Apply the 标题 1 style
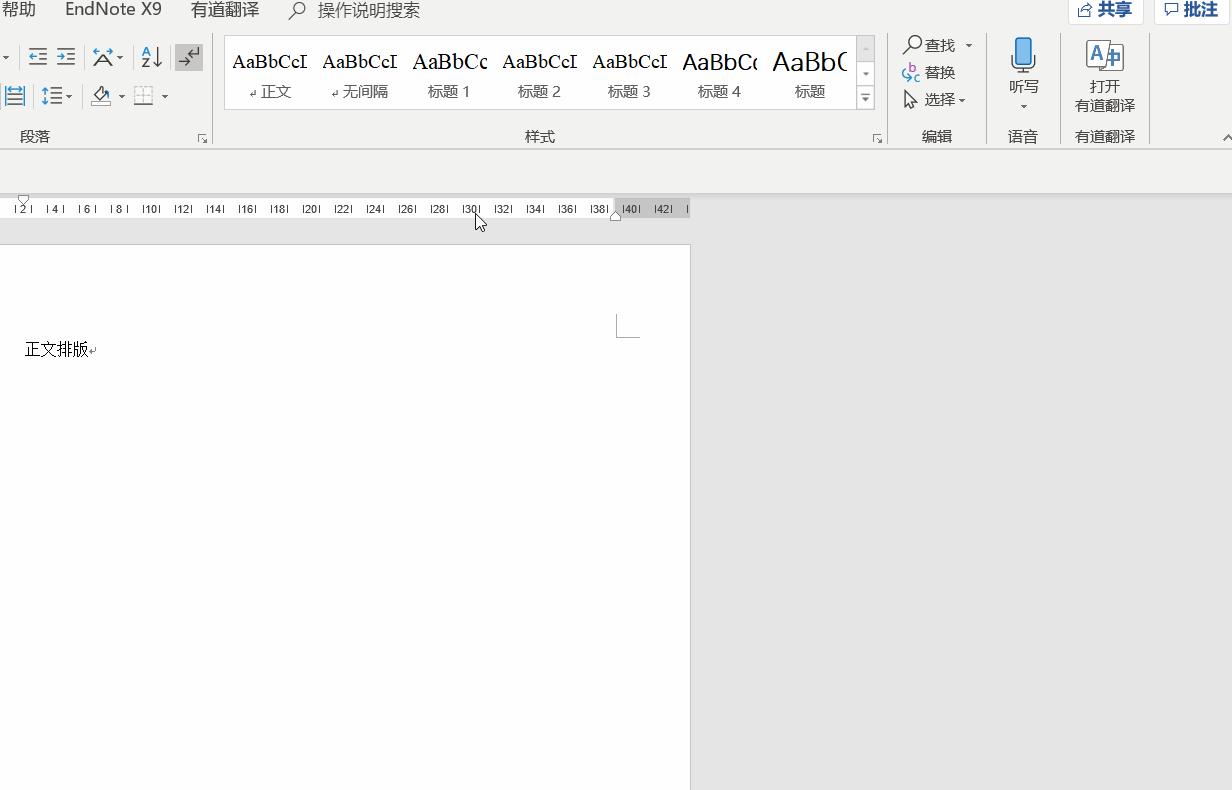Screen dimensions: 1232x790 tap(450, 73)
